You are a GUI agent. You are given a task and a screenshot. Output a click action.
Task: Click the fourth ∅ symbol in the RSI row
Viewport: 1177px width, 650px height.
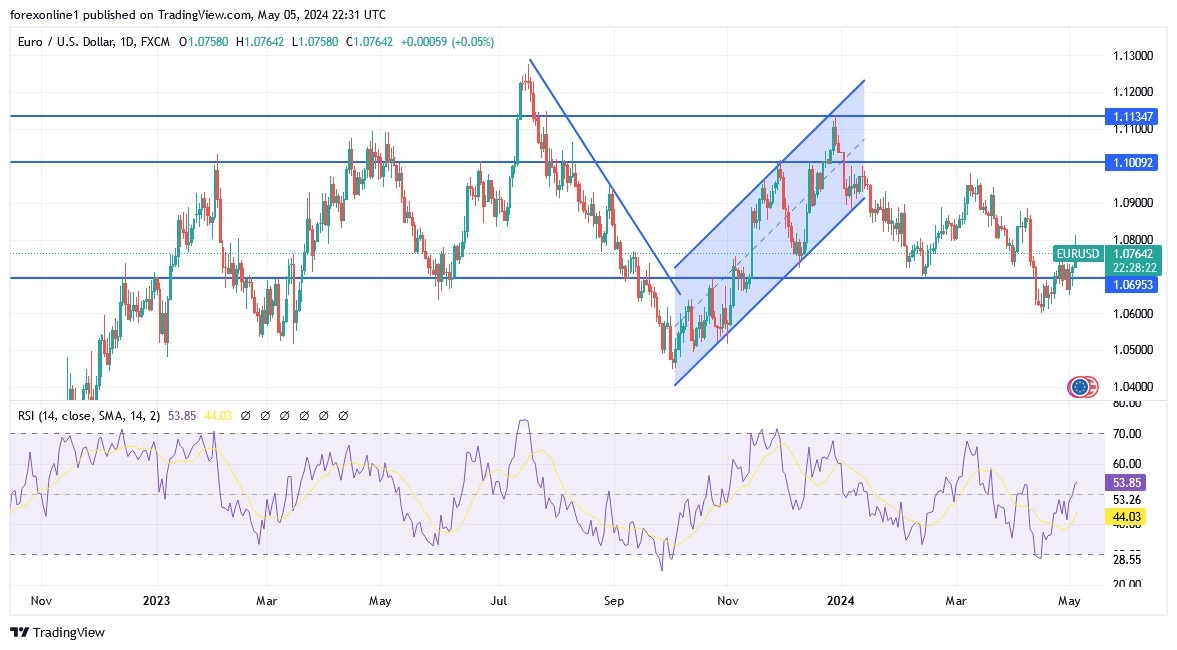tap(304, 414)
